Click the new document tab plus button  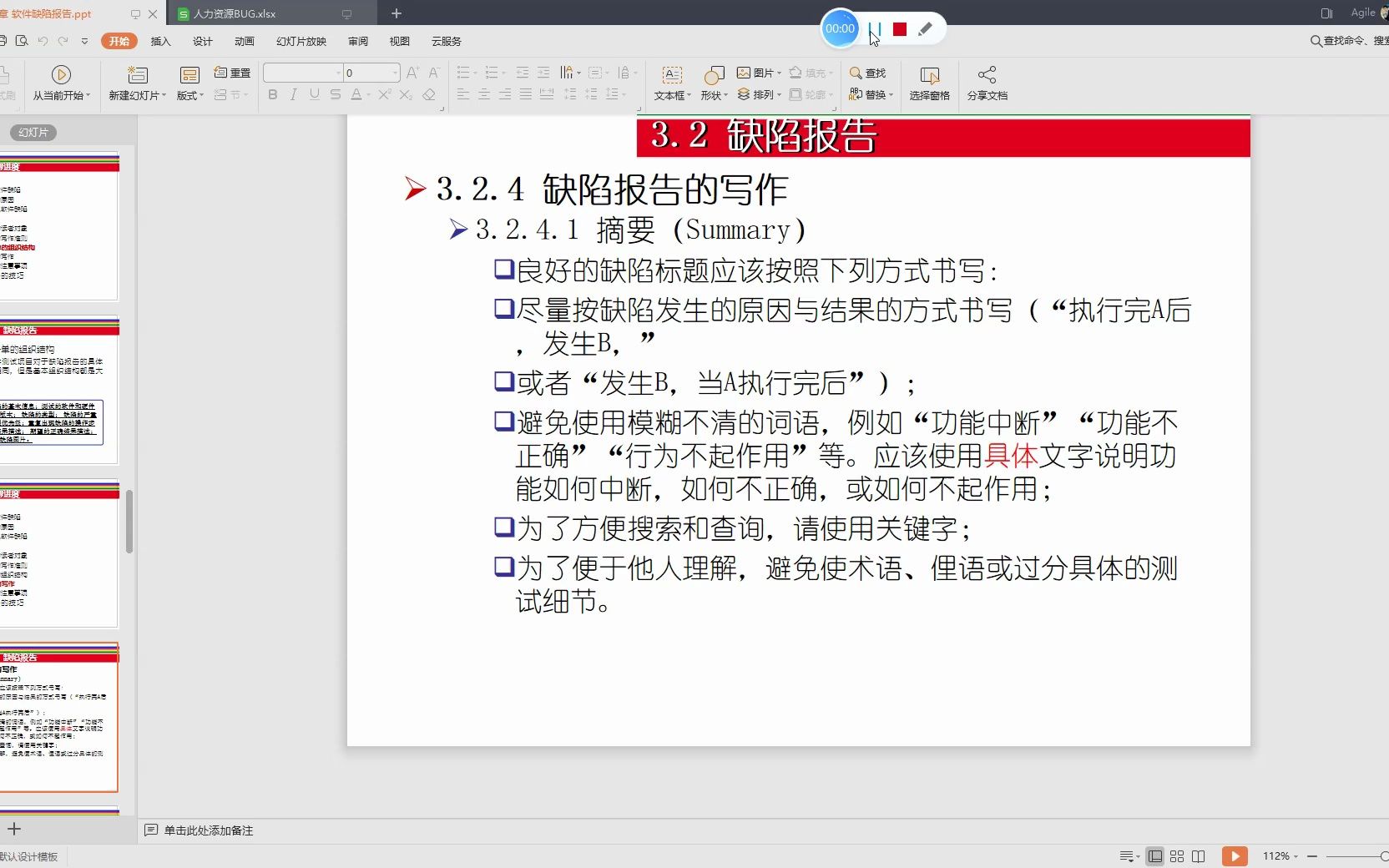[396, 13]
